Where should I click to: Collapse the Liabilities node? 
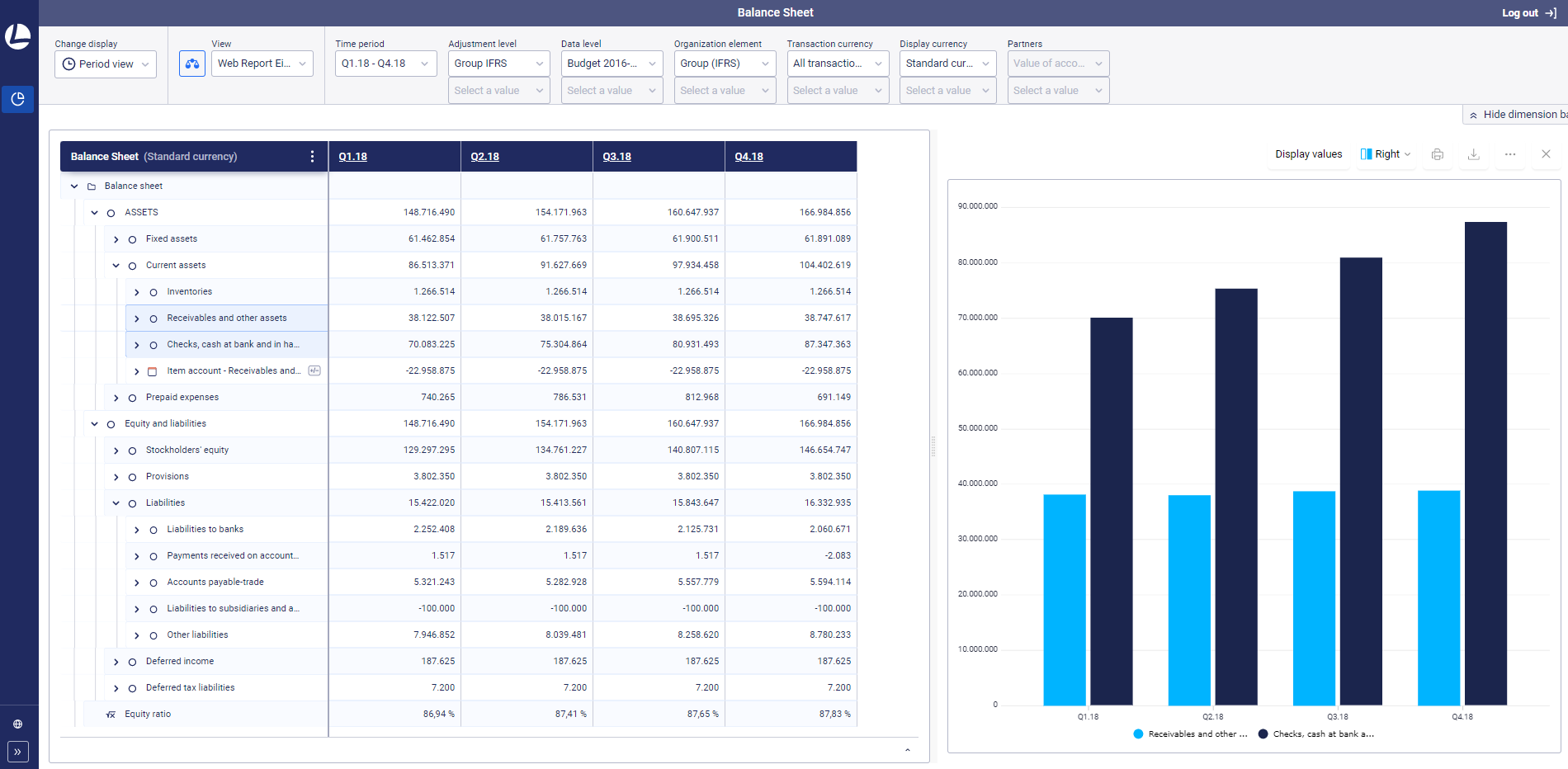116,503
